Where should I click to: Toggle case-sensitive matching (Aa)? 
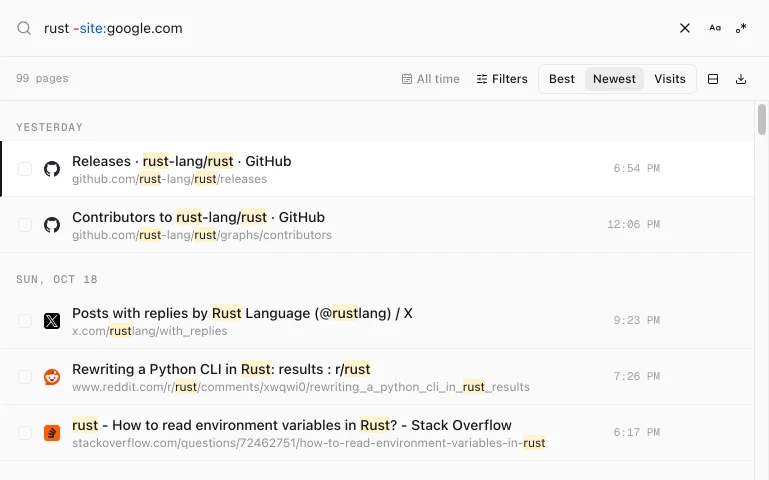(x=715, y=28)
